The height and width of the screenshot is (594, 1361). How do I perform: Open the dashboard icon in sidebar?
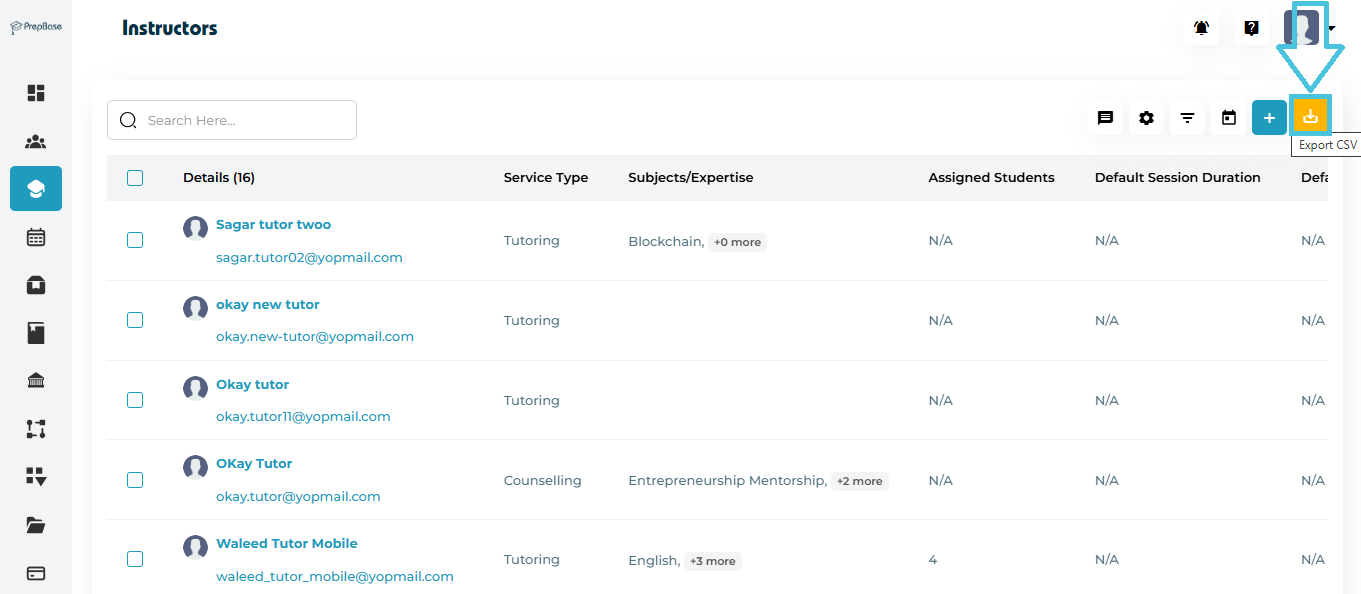coord(36,93)
